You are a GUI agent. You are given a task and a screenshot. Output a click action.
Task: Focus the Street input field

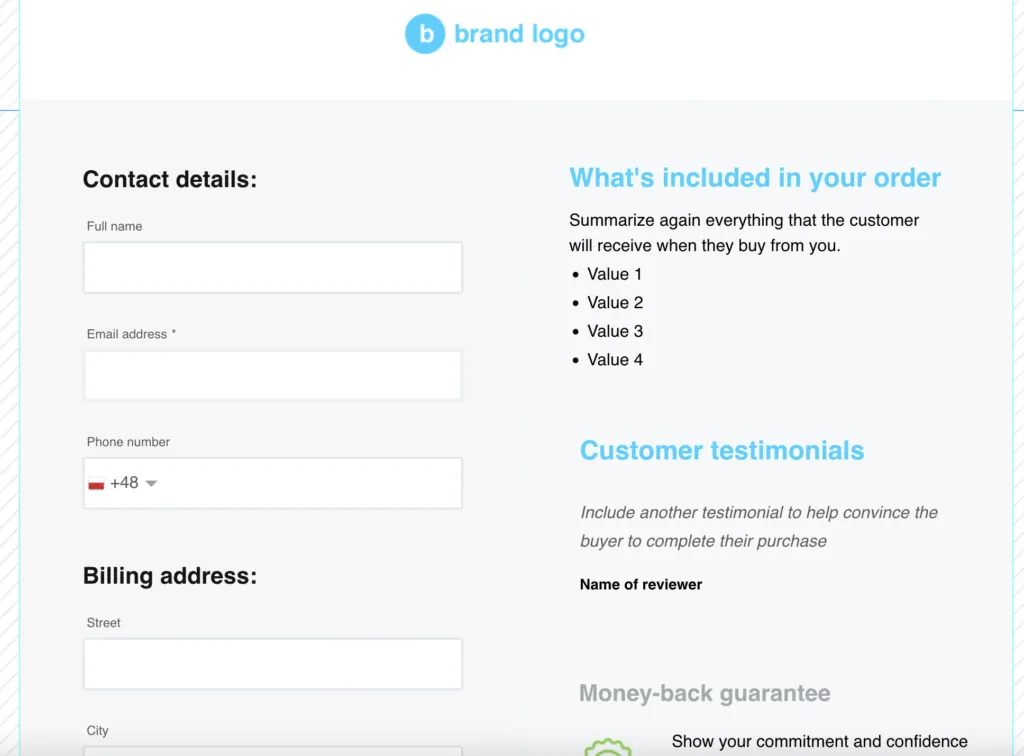[x=273, y=664]
